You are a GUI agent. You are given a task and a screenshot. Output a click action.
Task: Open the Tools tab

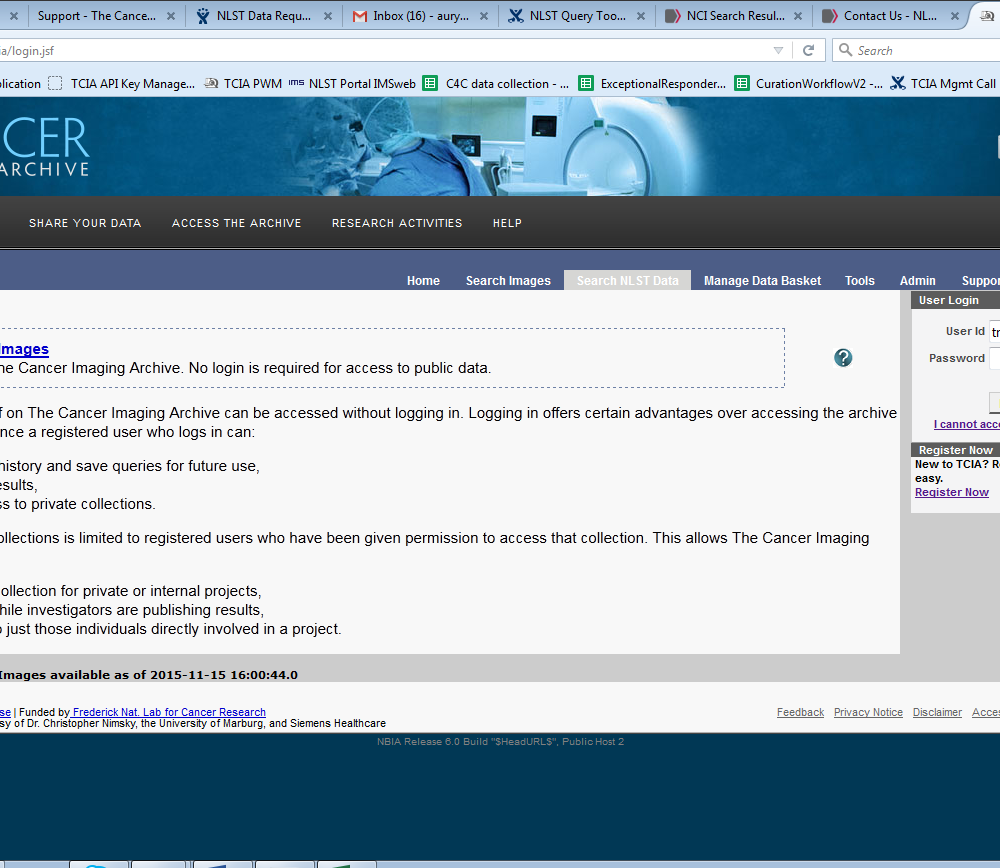point(860,281)
